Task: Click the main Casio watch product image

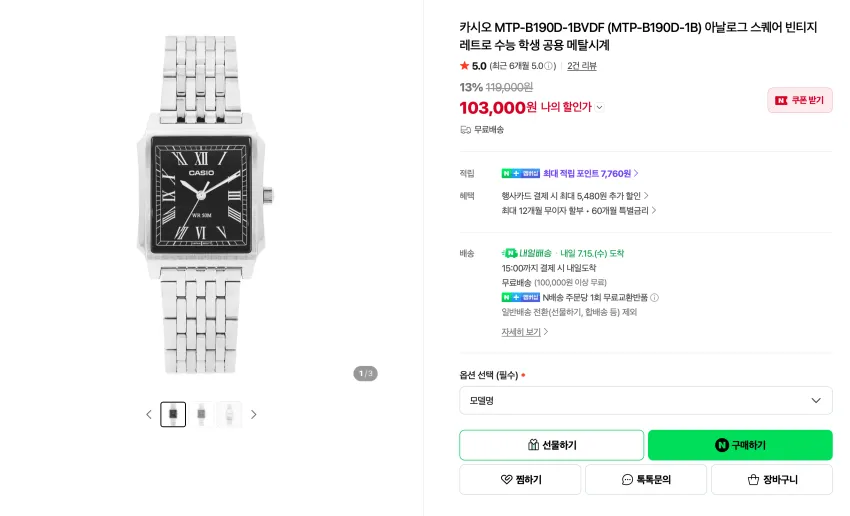Action: tap(204, 205)
